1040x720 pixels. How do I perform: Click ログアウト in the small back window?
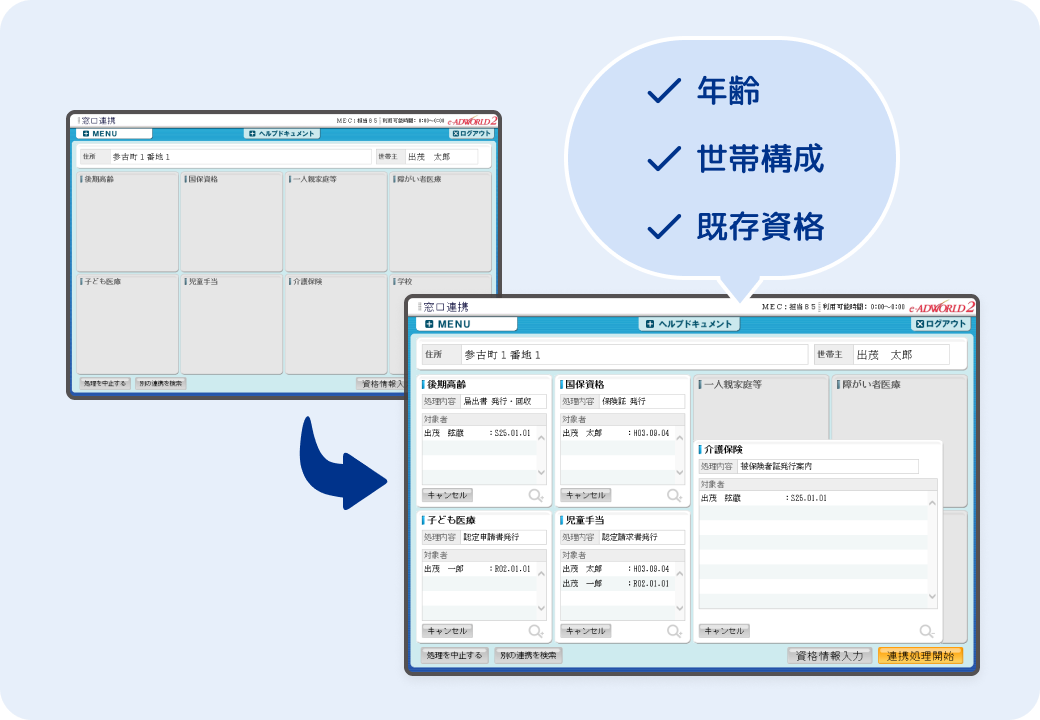(x=472, y=133)
